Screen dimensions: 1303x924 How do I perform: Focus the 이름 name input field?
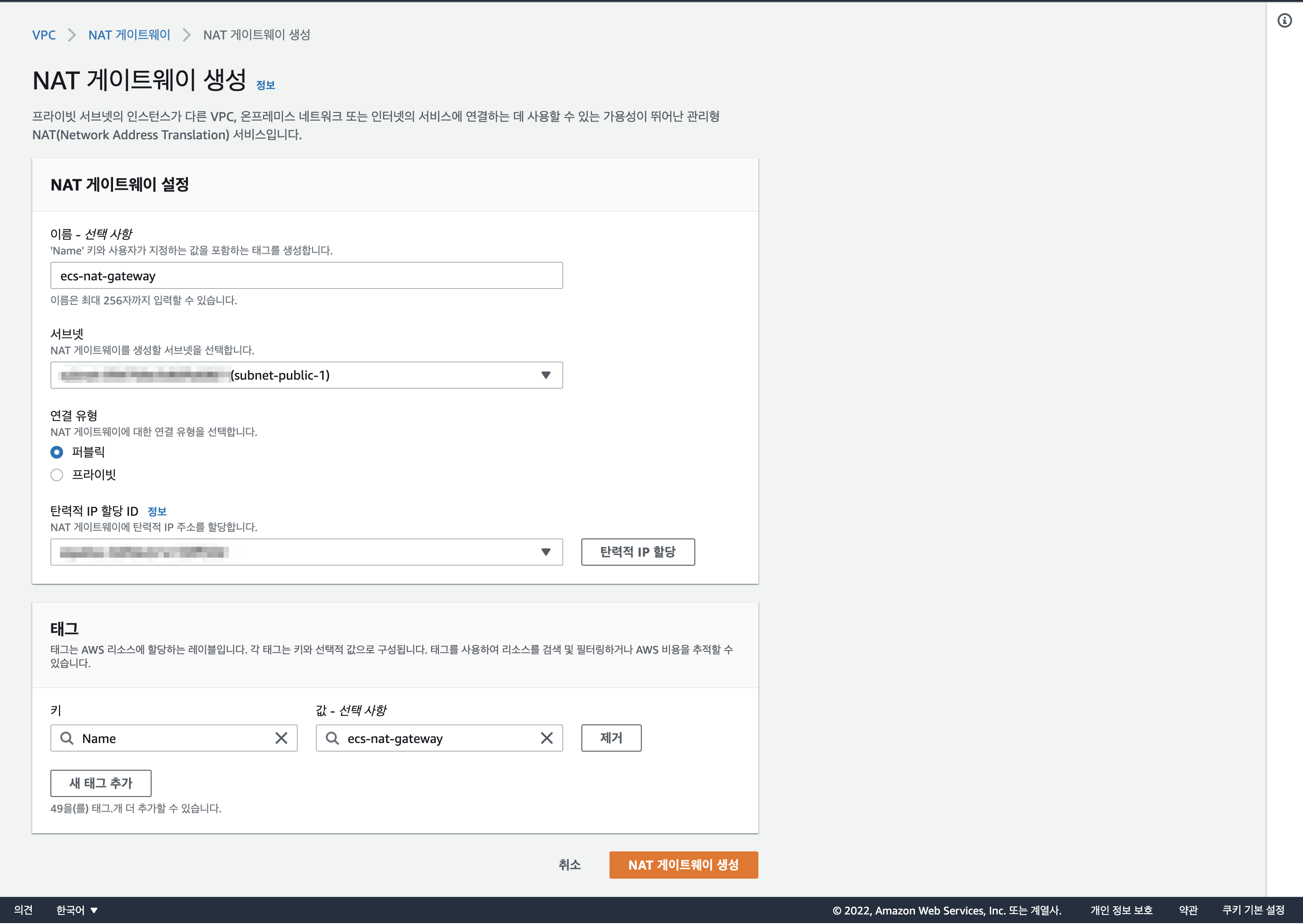[306, 275]
